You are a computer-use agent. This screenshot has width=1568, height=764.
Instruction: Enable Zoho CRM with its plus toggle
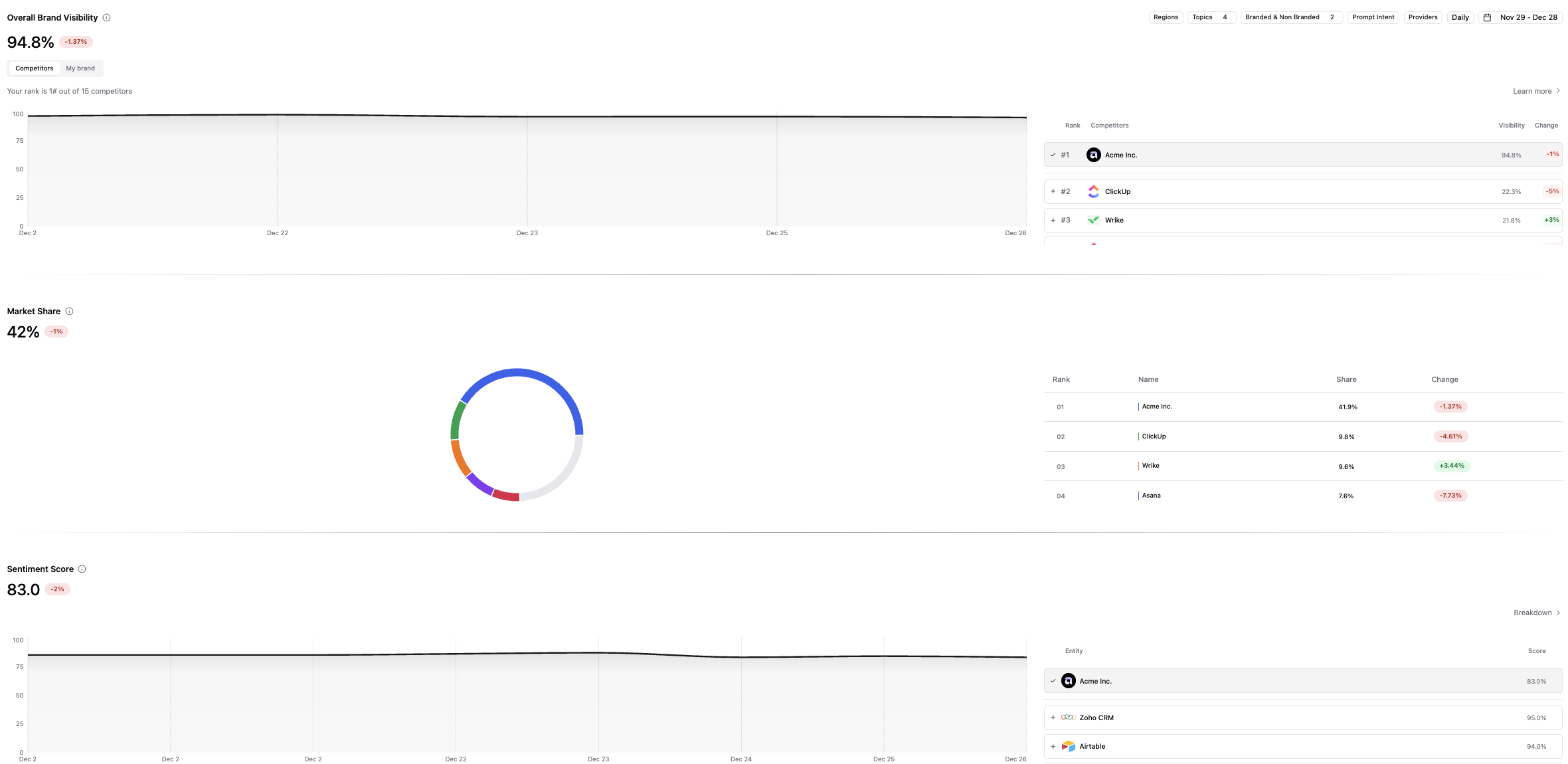[x=1053, y=718]
